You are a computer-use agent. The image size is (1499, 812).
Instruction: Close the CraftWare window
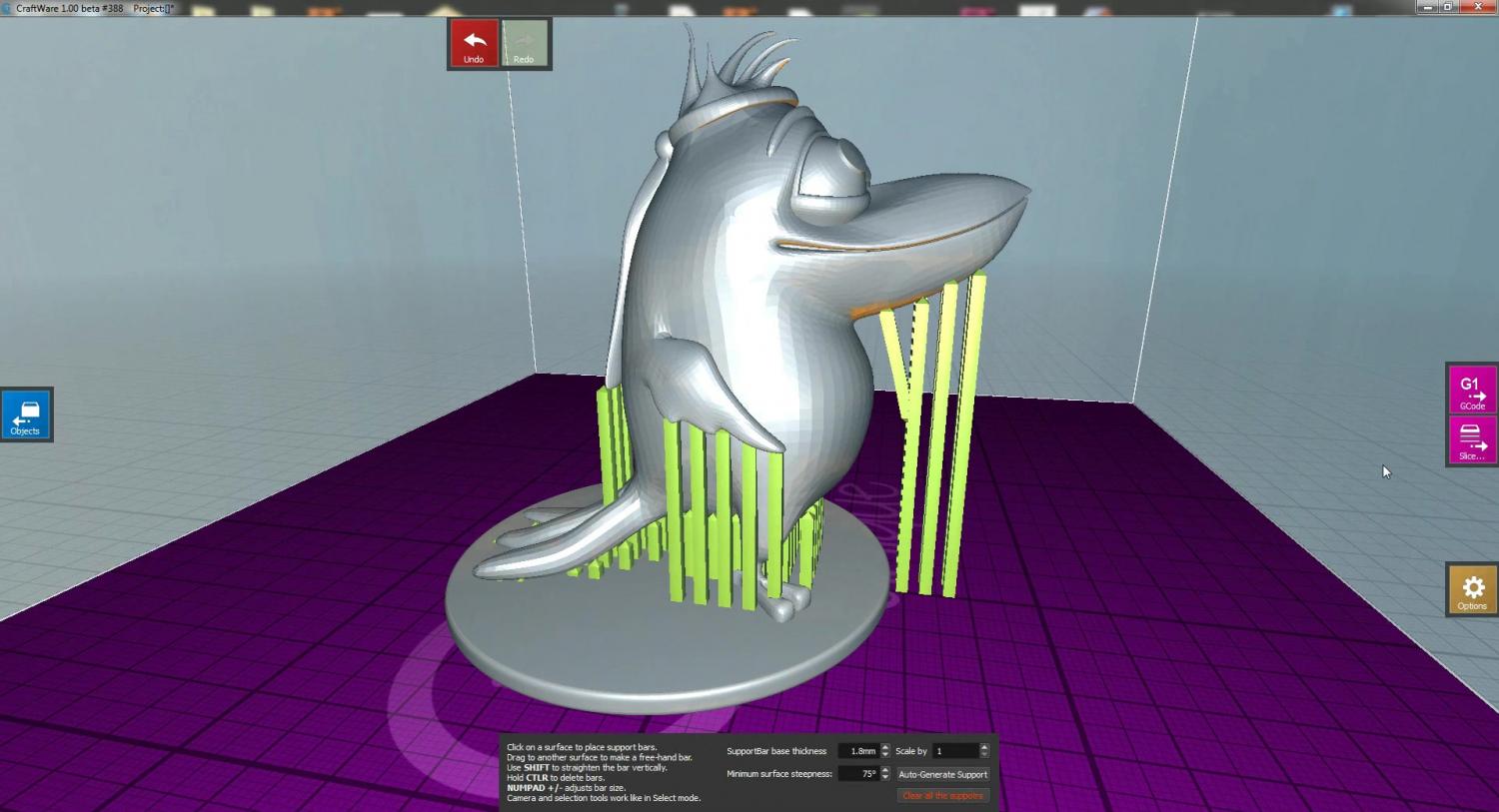pos(1476,7)
